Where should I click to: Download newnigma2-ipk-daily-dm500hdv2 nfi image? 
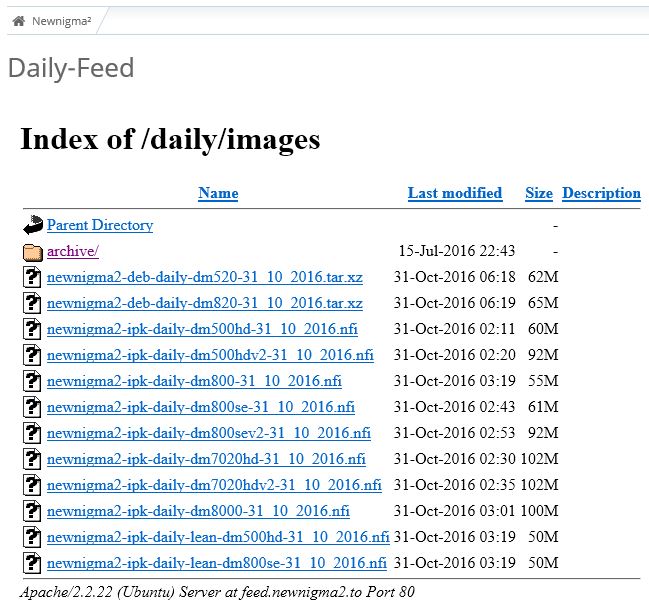[210, 355]
